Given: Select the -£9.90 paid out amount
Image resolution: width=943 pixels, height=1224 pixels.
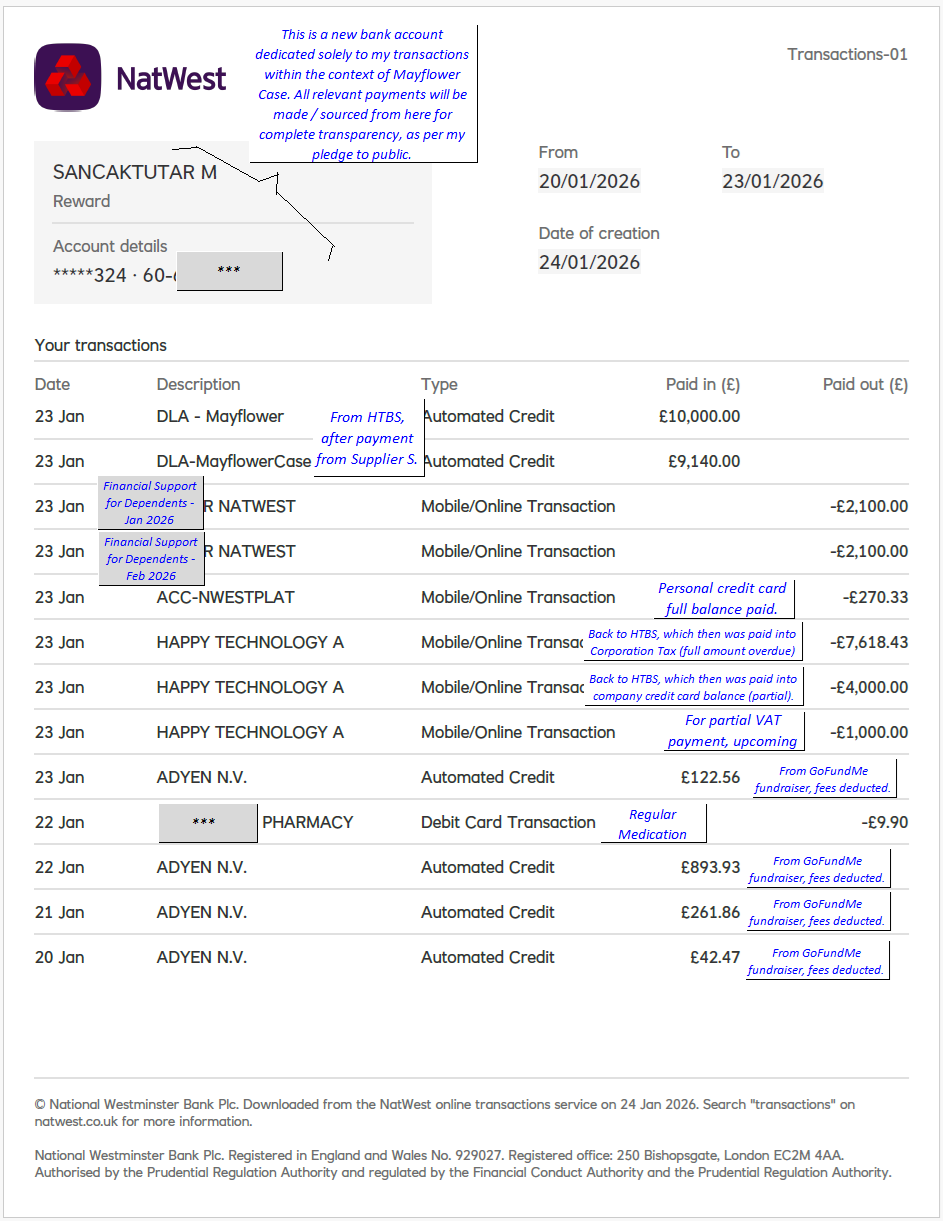Looking at the screenshot, I should point(885,822).
